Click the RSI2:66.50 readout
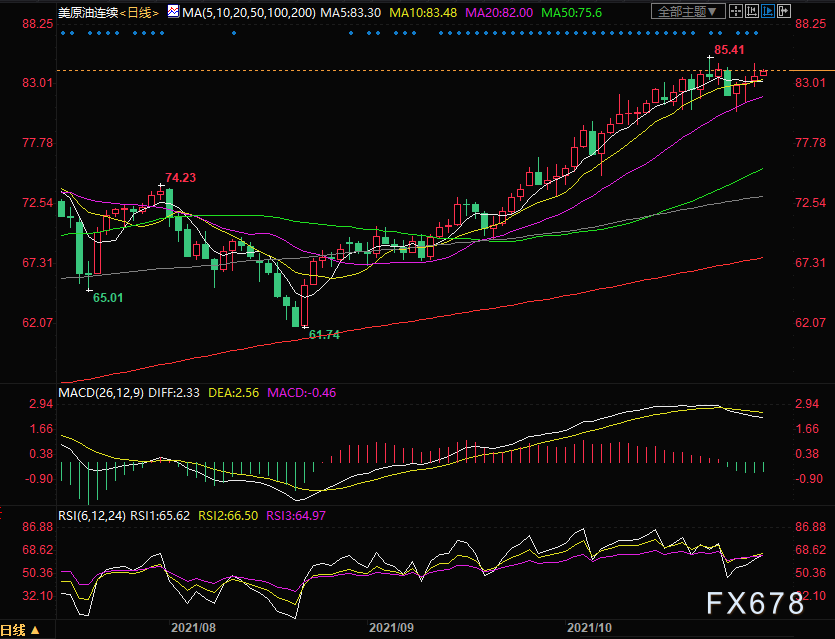The width and height of the screenshot is (835, 639). tap(228, 515)
